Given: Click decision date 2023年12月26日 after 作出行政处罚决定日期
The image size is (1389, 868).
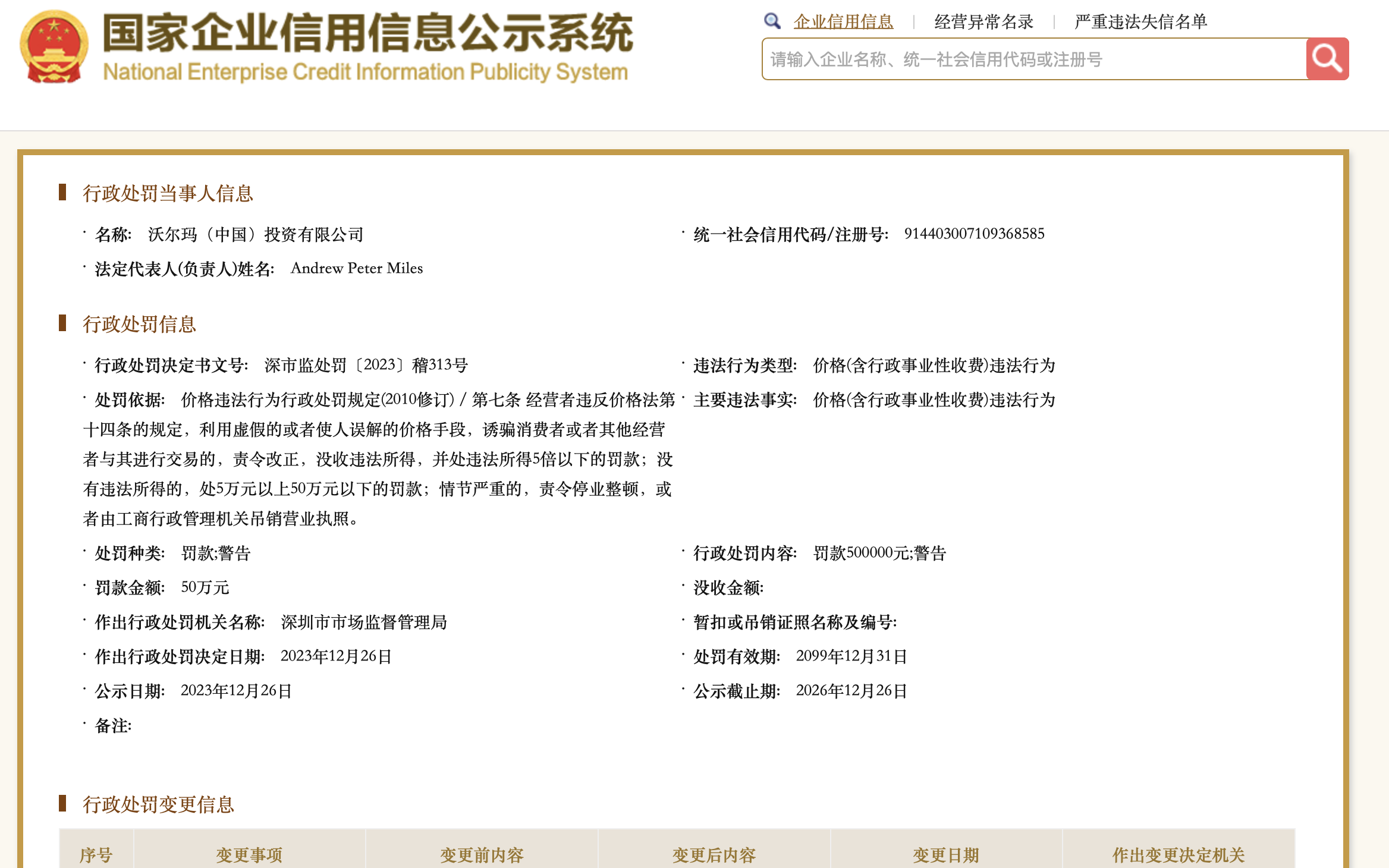Looking at the screenshot, I should coord(336,656).
